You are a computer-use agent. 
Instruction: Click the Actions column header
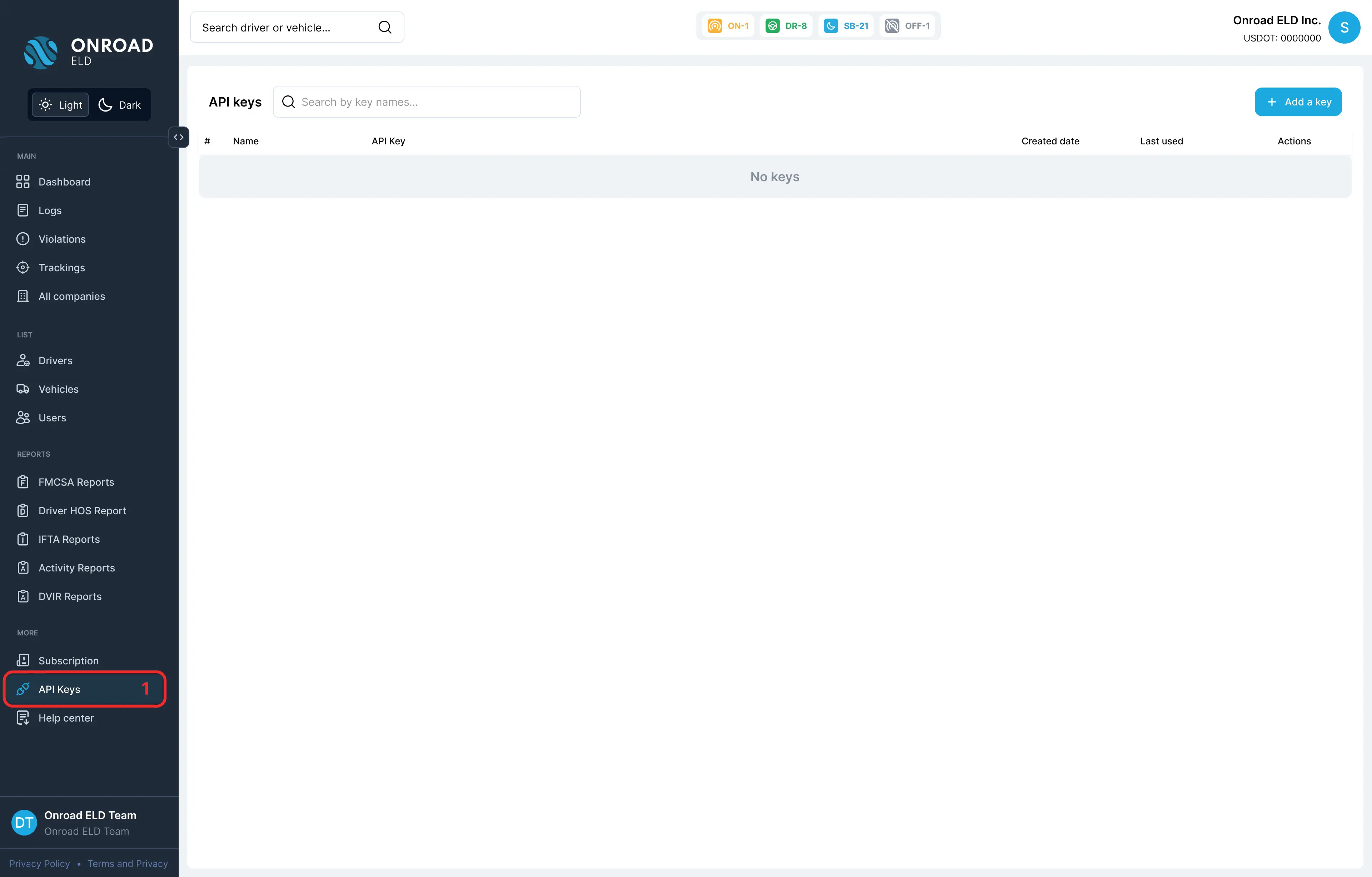1294,141
